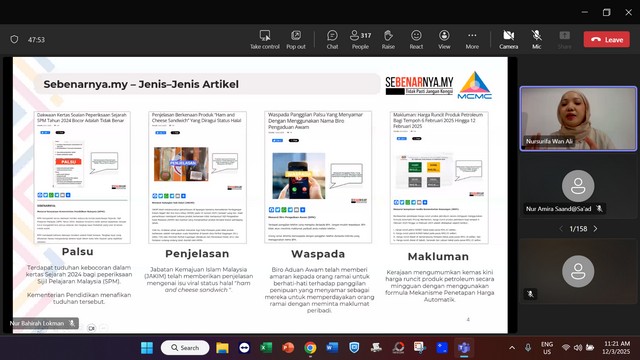Show the People list with 317 participants
This screenshot has height=360, width=640.
click(360, 40)
